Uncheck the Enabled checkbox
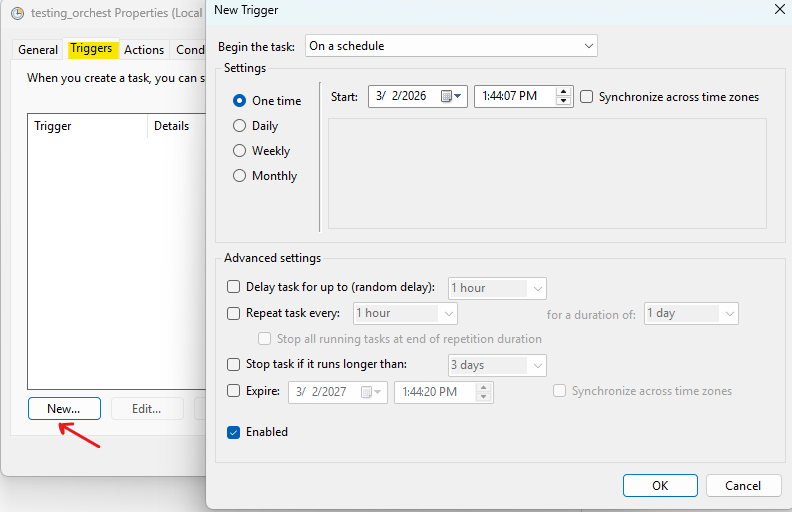Viewport: 792px width, 512px height. tap(234, 432)
